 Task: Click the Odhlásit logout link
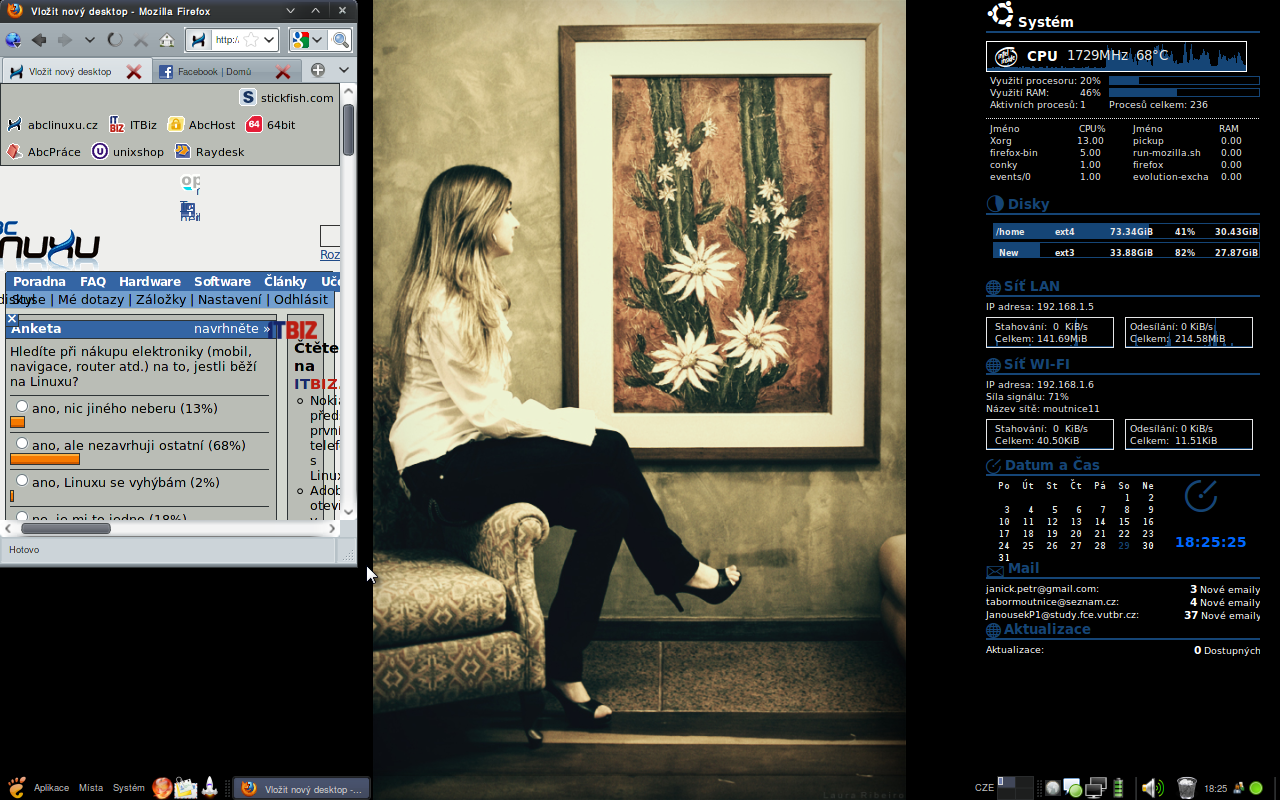301,299
